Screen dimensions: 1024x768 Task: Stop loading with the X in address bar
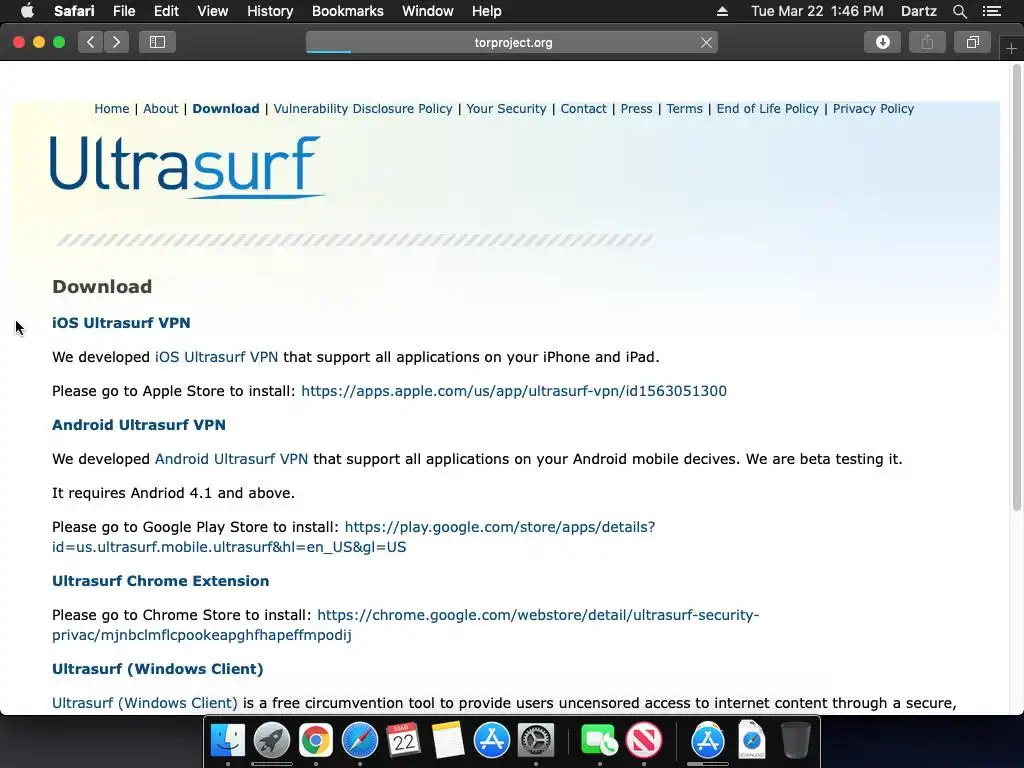(706, 42)
